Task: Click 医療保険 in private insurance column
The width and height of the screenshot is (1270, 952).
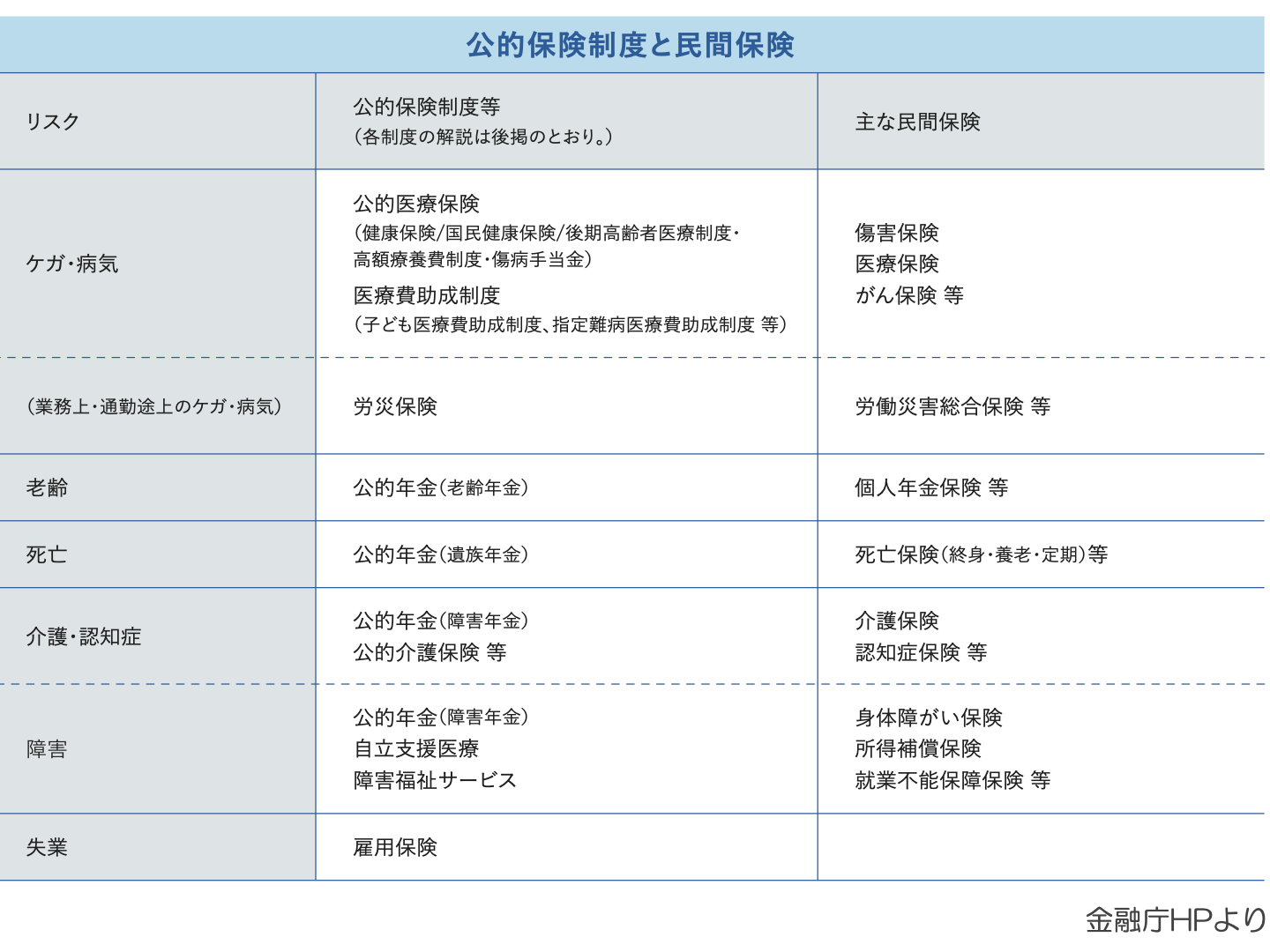Action: 897,264
